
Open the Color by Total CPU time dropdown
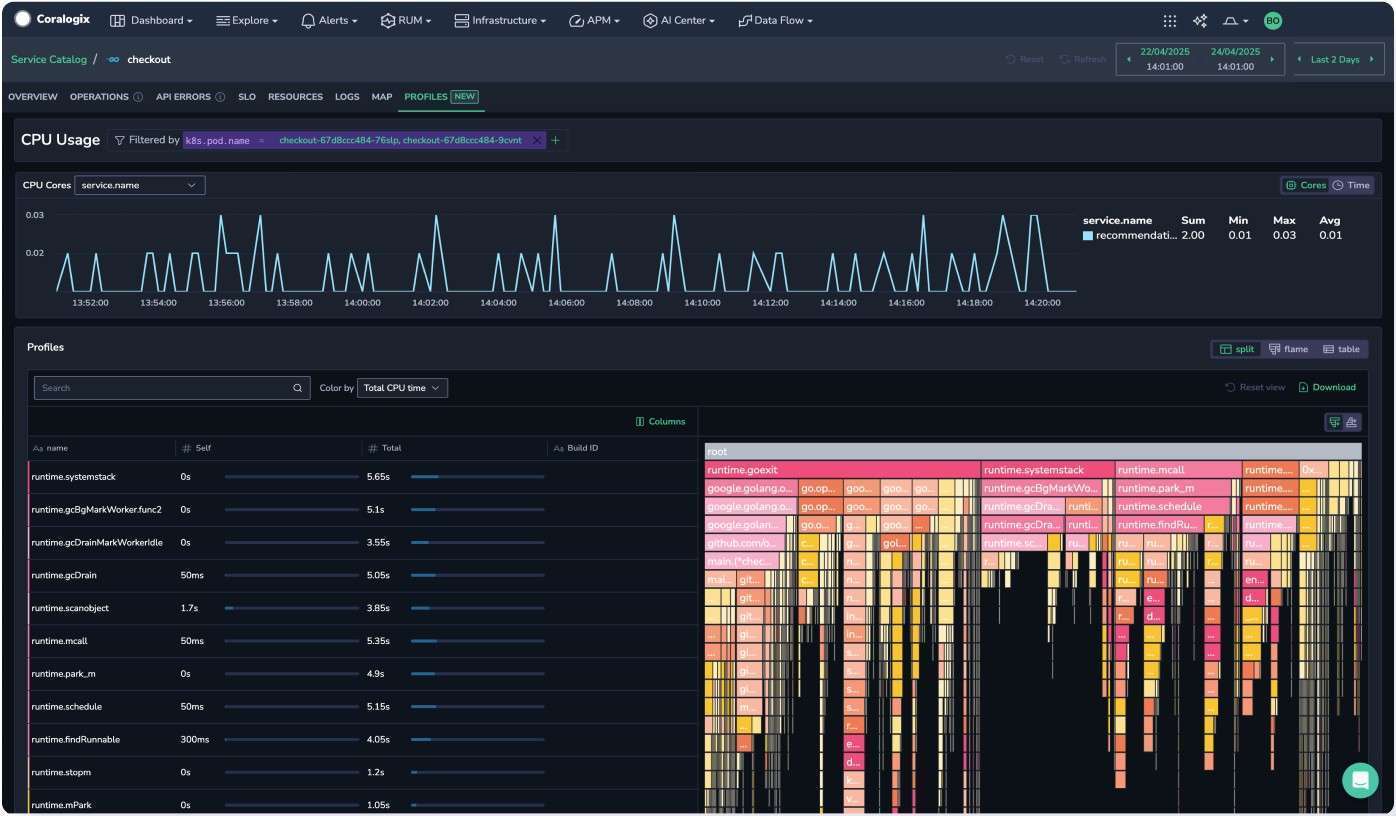pos(402,387)
